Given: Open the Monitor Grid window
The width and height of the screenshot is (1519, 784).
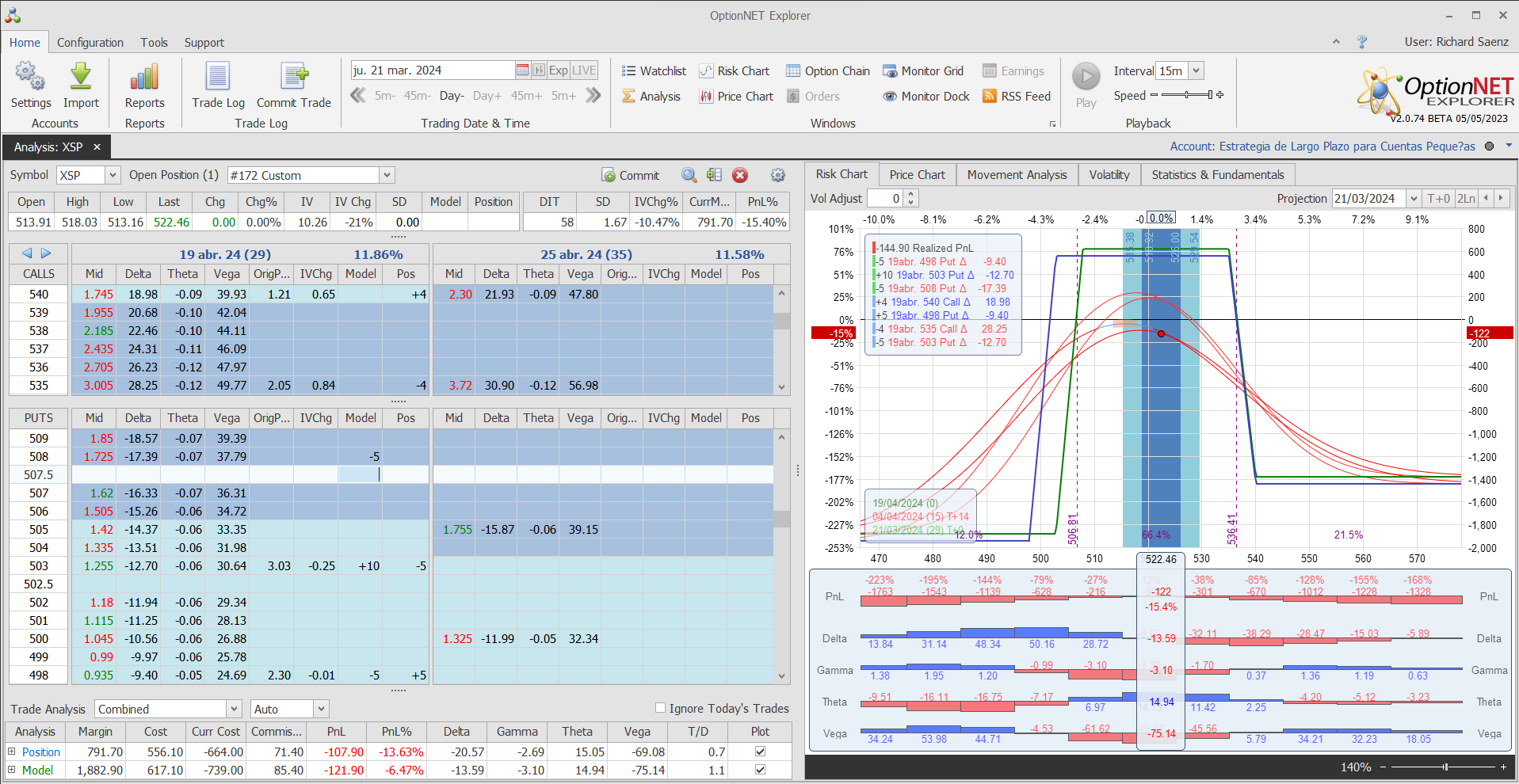Looking at the screenshot, I should pos(923,71).
